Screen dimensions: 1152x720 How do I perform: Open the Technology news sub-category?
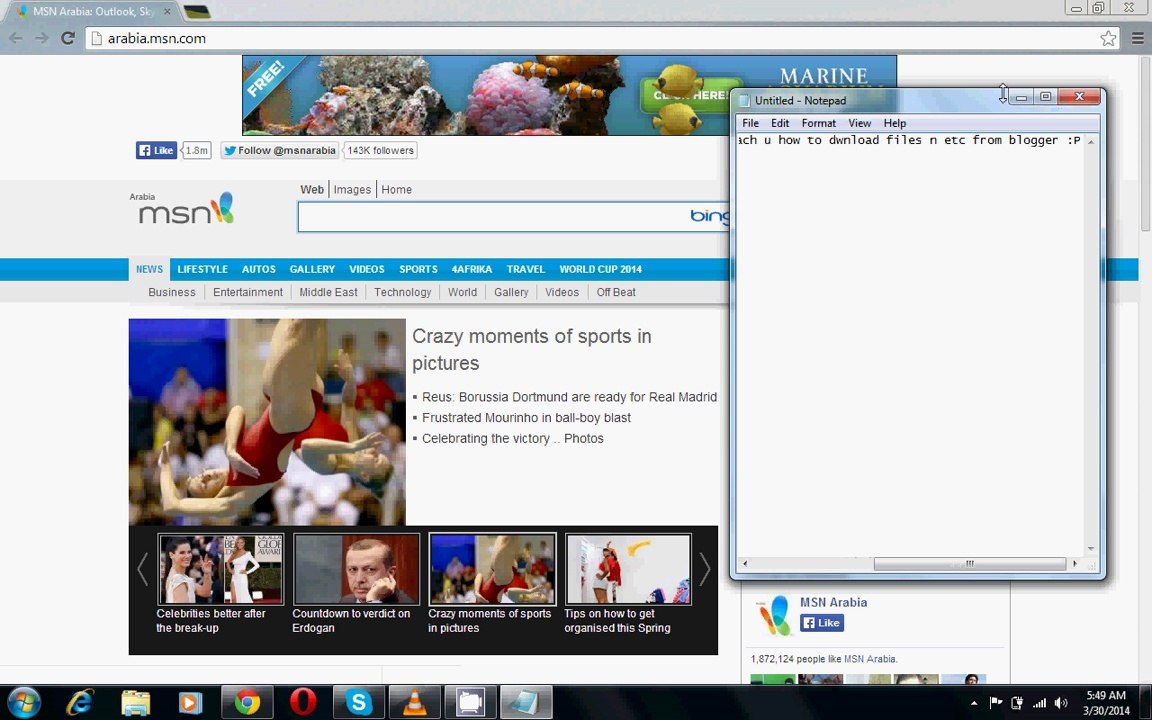(402, 292)
